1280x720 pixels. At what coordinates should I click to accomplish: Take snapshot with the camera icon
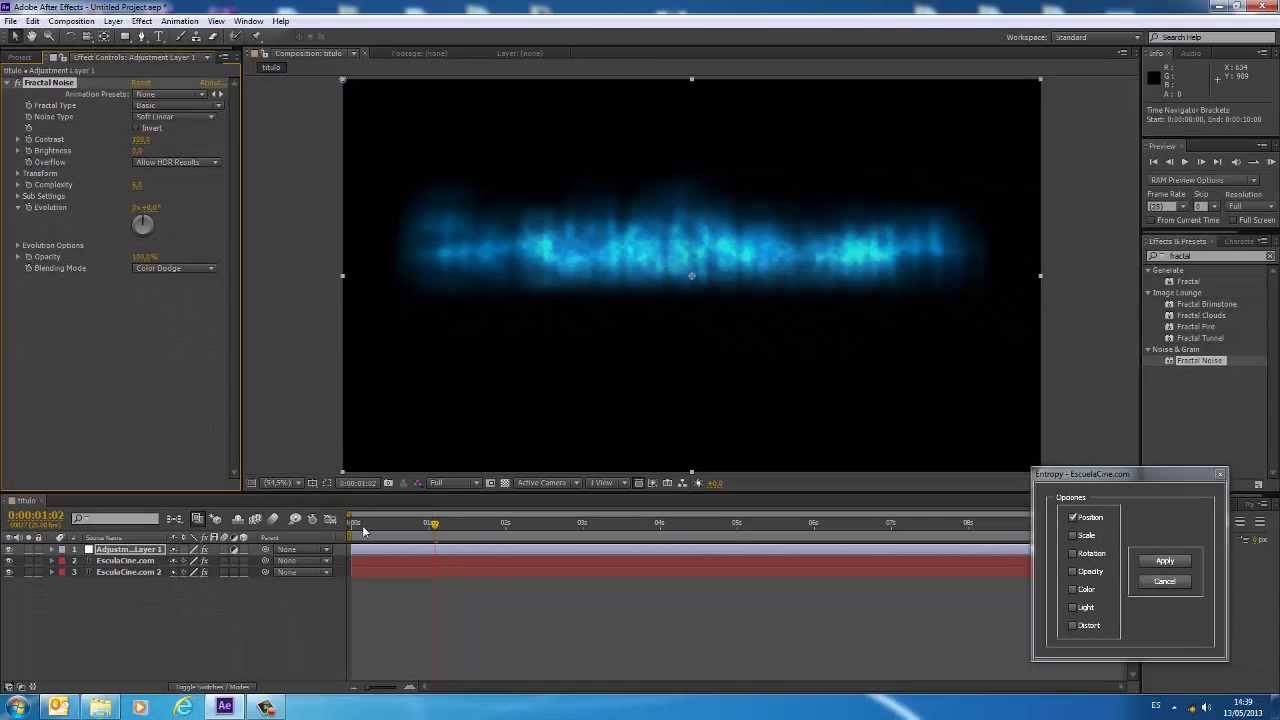(388, 483)
